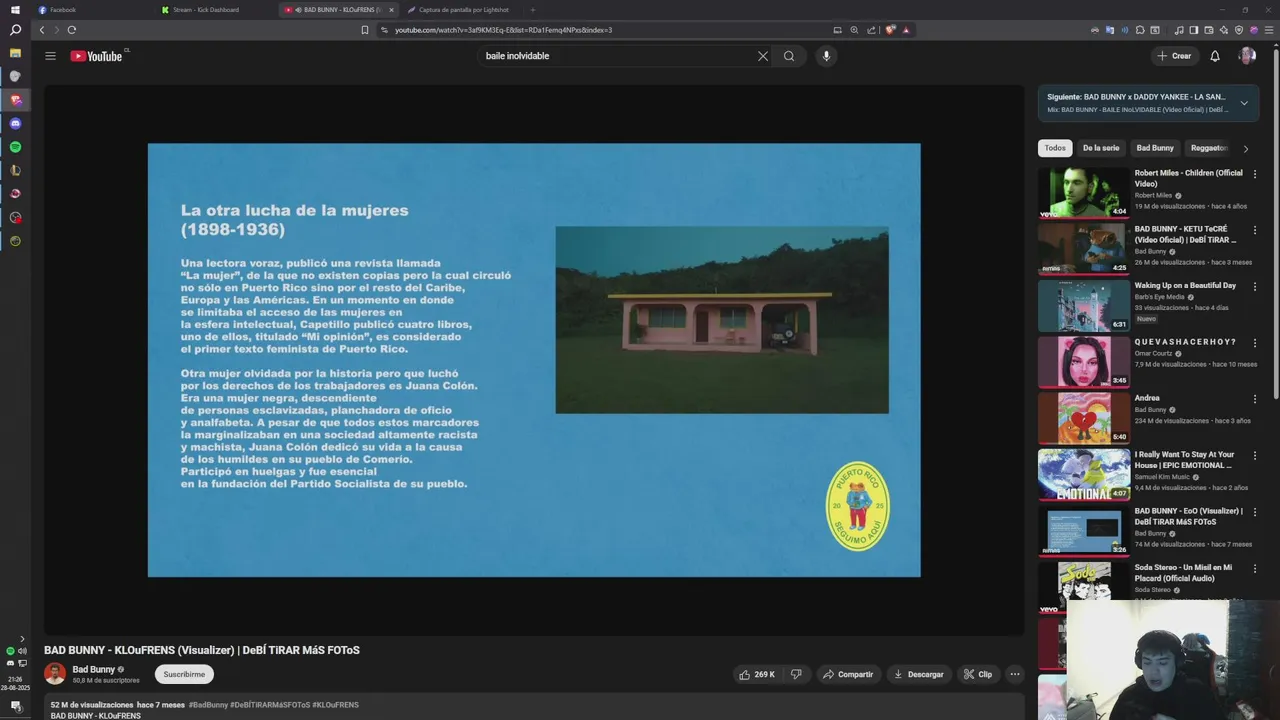
Task: Select the Bad Bunny filter chip
Action: pyautogui.click(x=1155, y=148)
